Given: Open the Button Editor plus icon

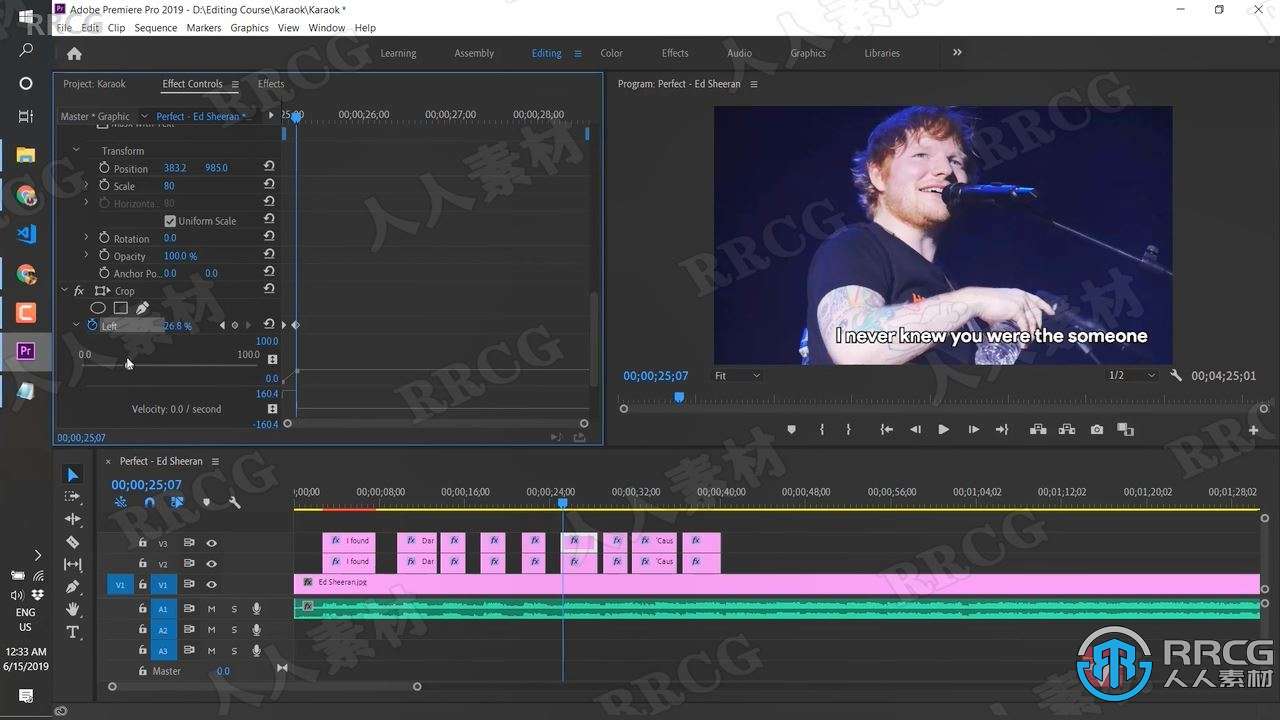Looking at the screenshot, I should (1254, 430).
